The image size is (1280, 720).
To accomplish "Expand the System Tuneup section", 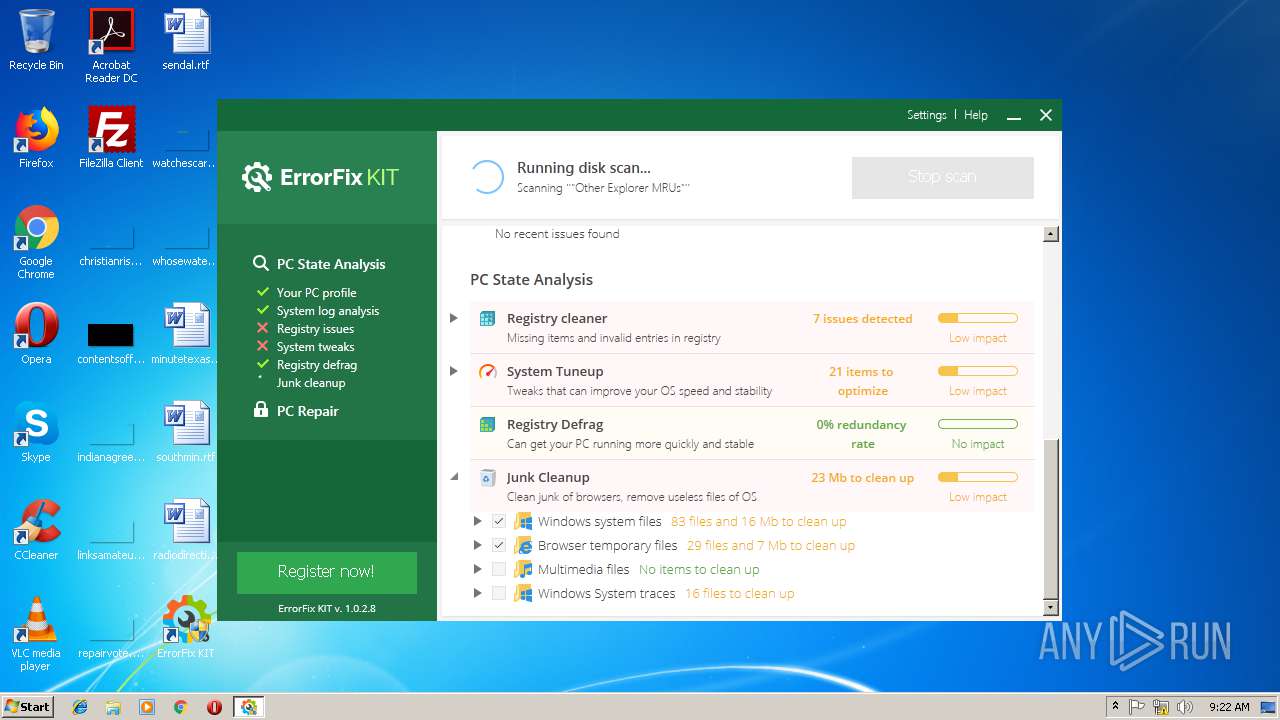I will pos(454,371).
